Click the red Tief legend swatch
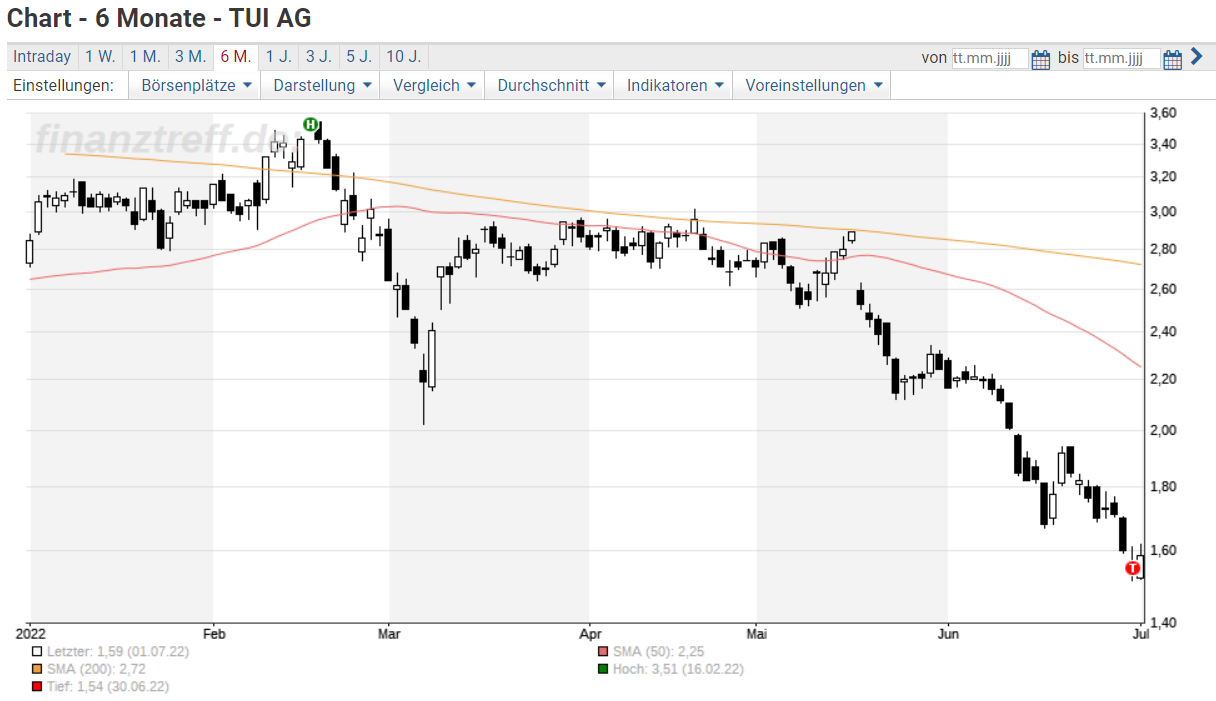Screen dimensions: 1216x701 37,686
